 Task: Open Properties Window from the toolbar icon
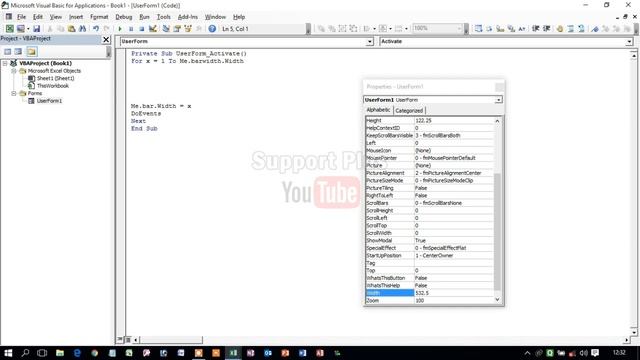click(177, 29)
